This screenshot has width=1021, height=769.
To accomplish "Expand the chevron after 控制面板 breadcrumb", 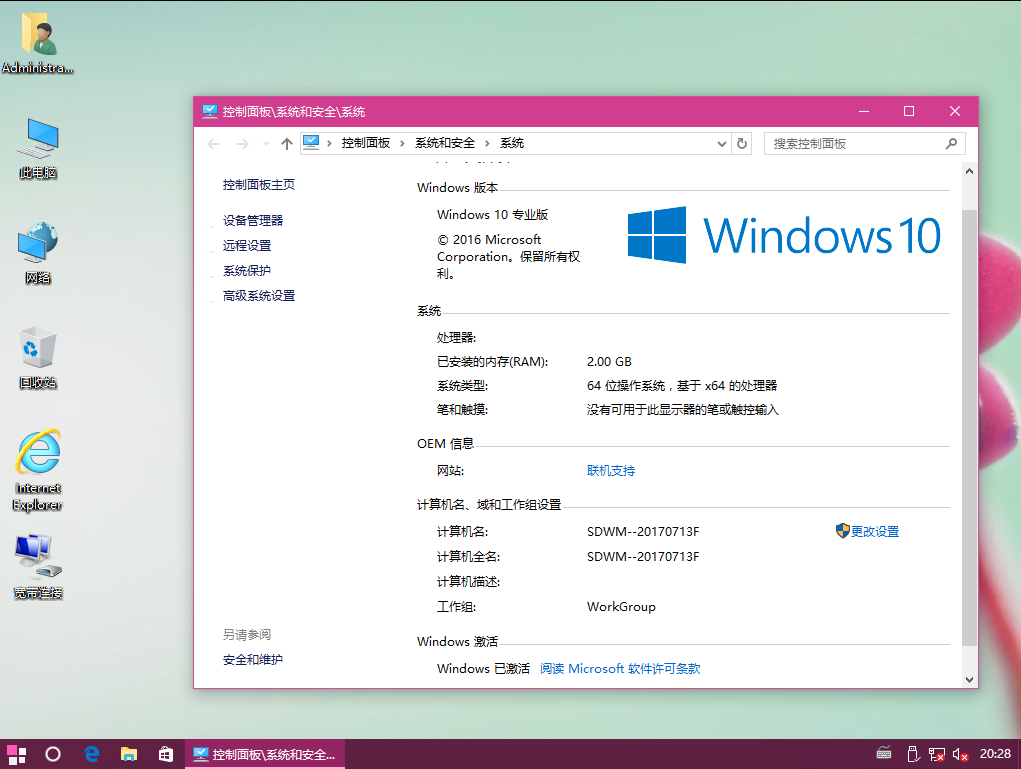I will [x=402, y=143].
